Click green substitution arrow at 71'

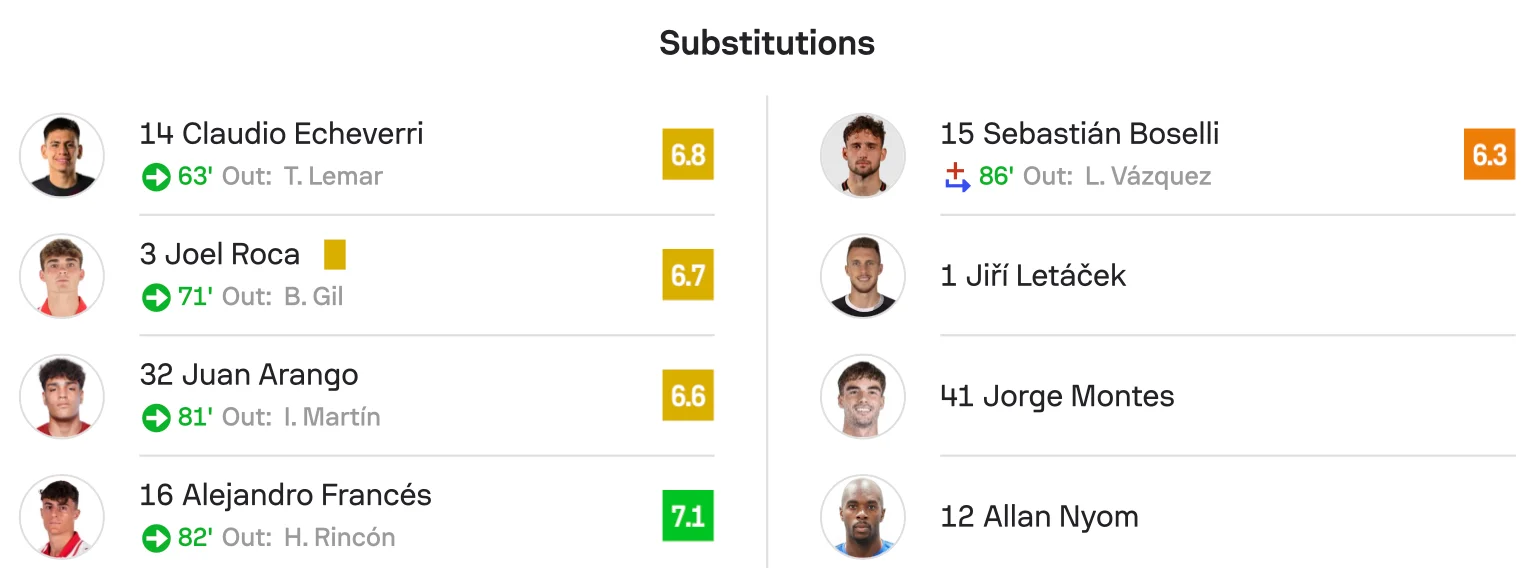156,298
